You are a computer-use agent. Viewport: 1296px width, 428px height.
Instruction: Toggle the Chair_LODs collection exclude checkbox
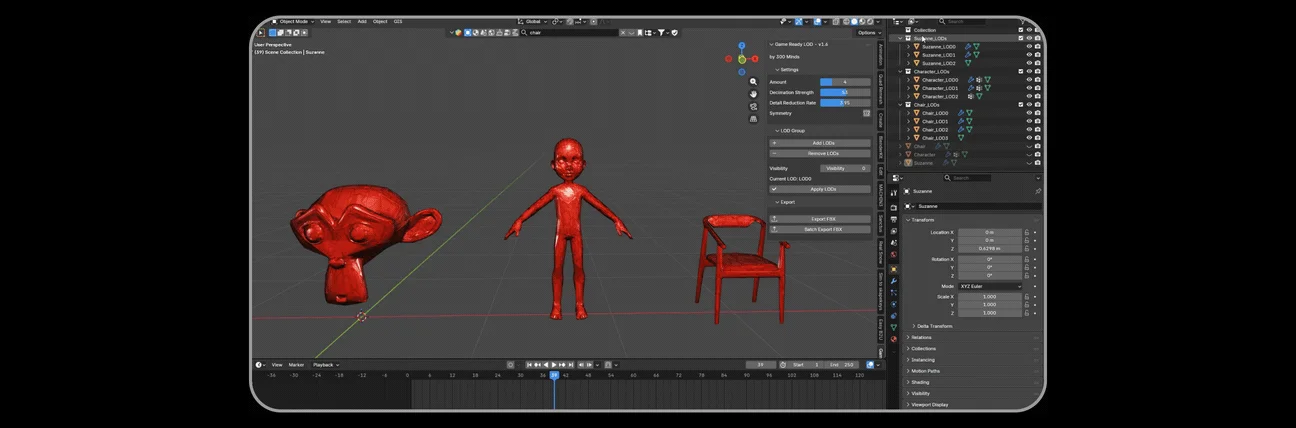(x=1021, y=105)
